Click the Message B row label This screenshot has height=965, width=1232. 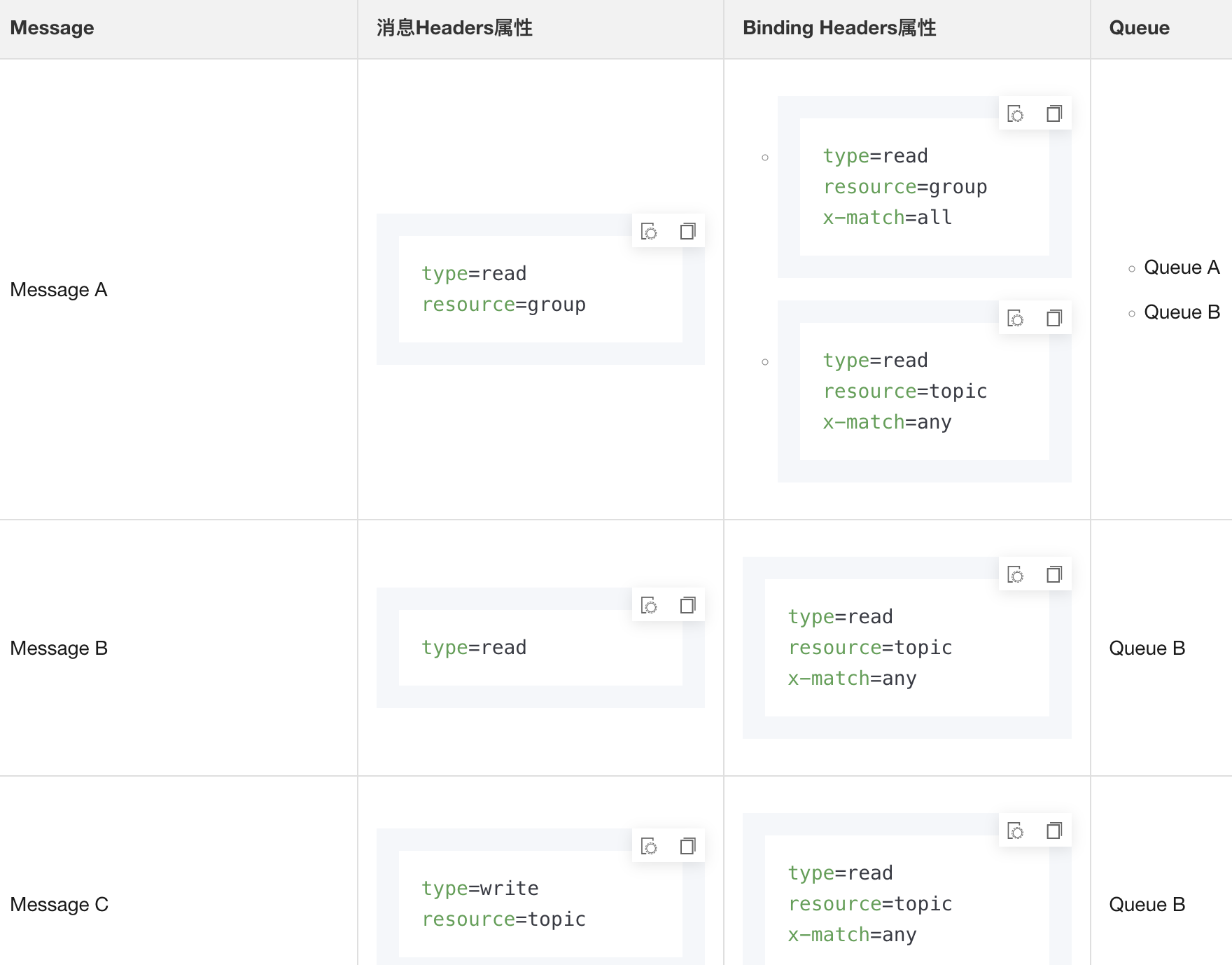click(x=59, y=648)
